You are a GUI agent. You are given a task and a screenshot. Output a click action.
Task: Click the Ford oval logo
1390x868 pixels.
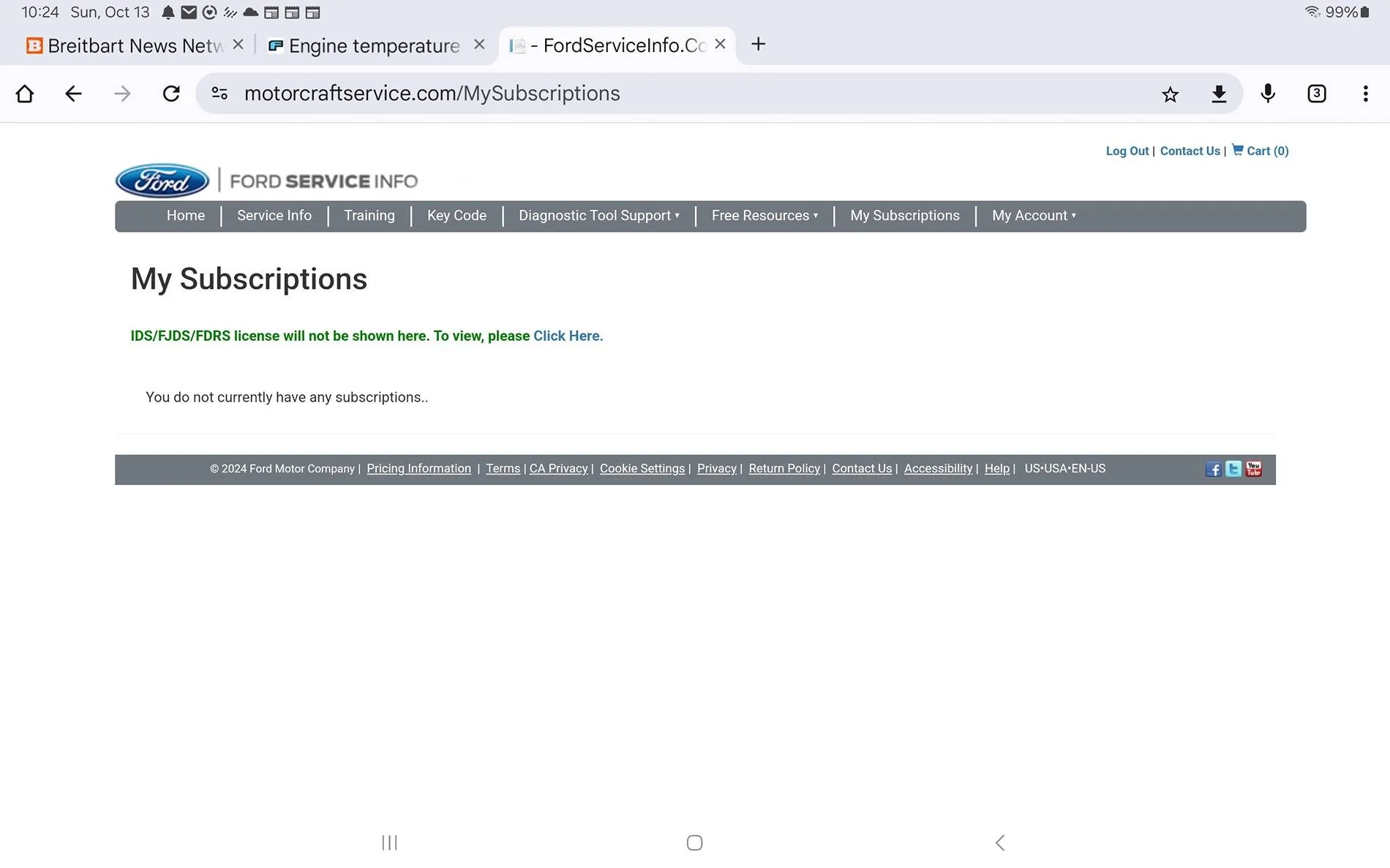point(162,181)
